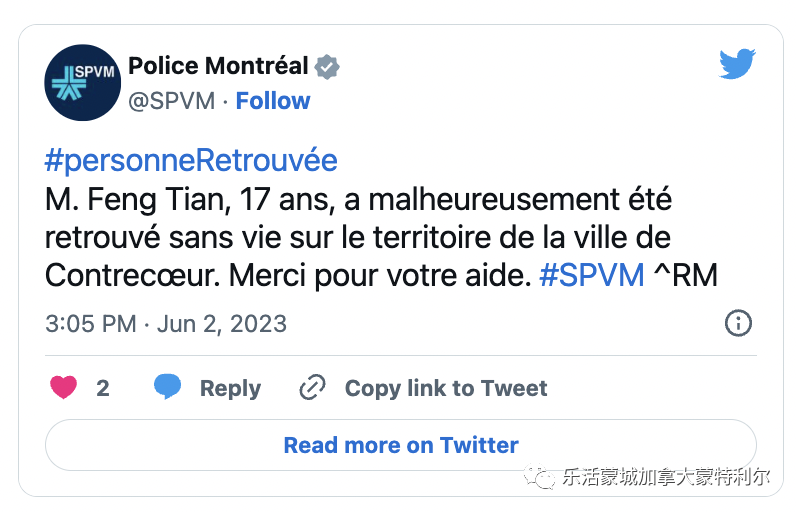The height and width of the screenshot is (512, 796).
Task: Open the 3:05 PM Jun 2, 2023 timestamp
Action: pos(166,323)
